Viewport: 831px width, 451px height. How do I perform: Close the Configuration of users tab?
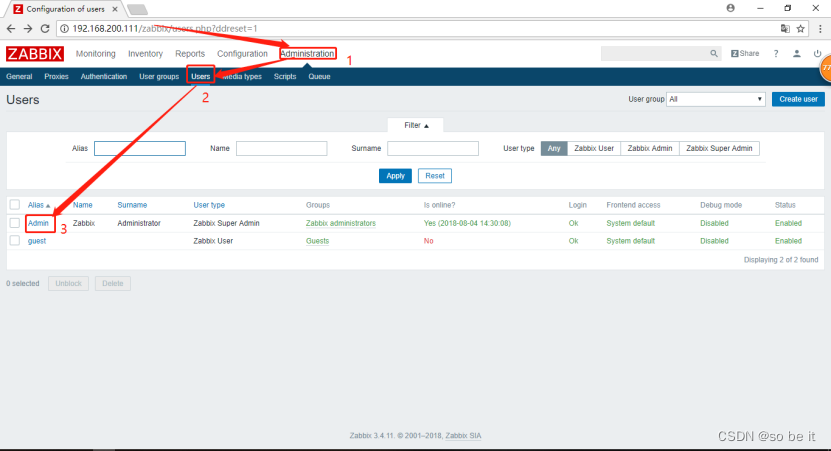coord(114,9)
